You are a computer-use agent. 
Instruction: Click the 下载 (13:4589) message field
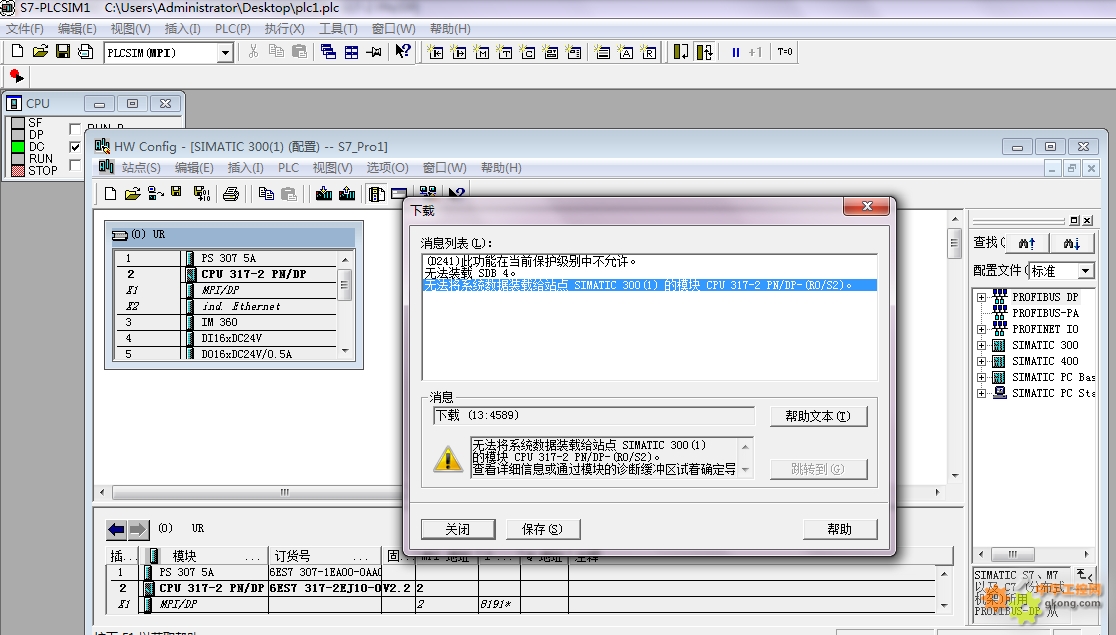click(x=594, y=416)
